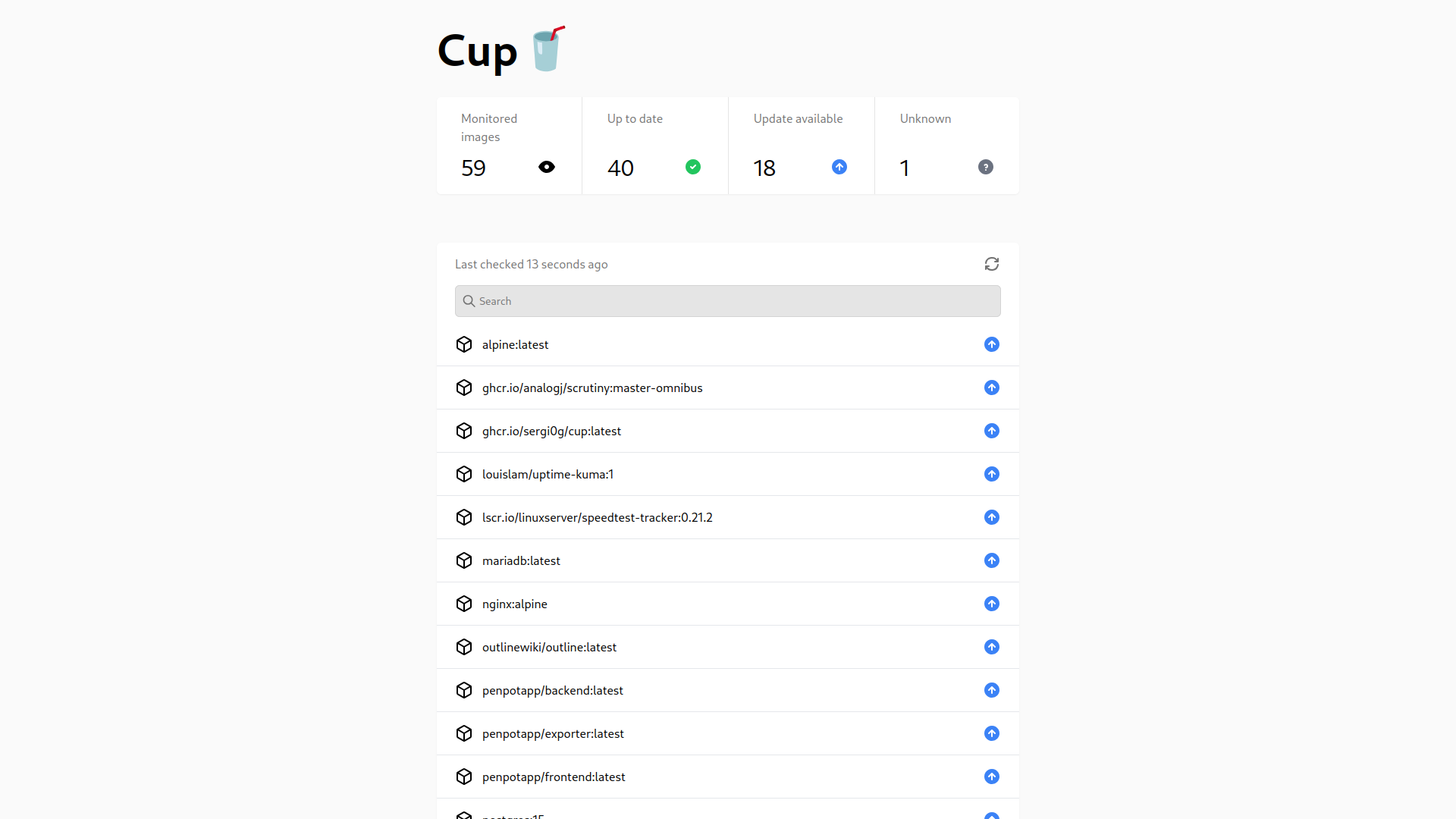Click the package icon beside penpotapp/backend:latest

(464, 690)
